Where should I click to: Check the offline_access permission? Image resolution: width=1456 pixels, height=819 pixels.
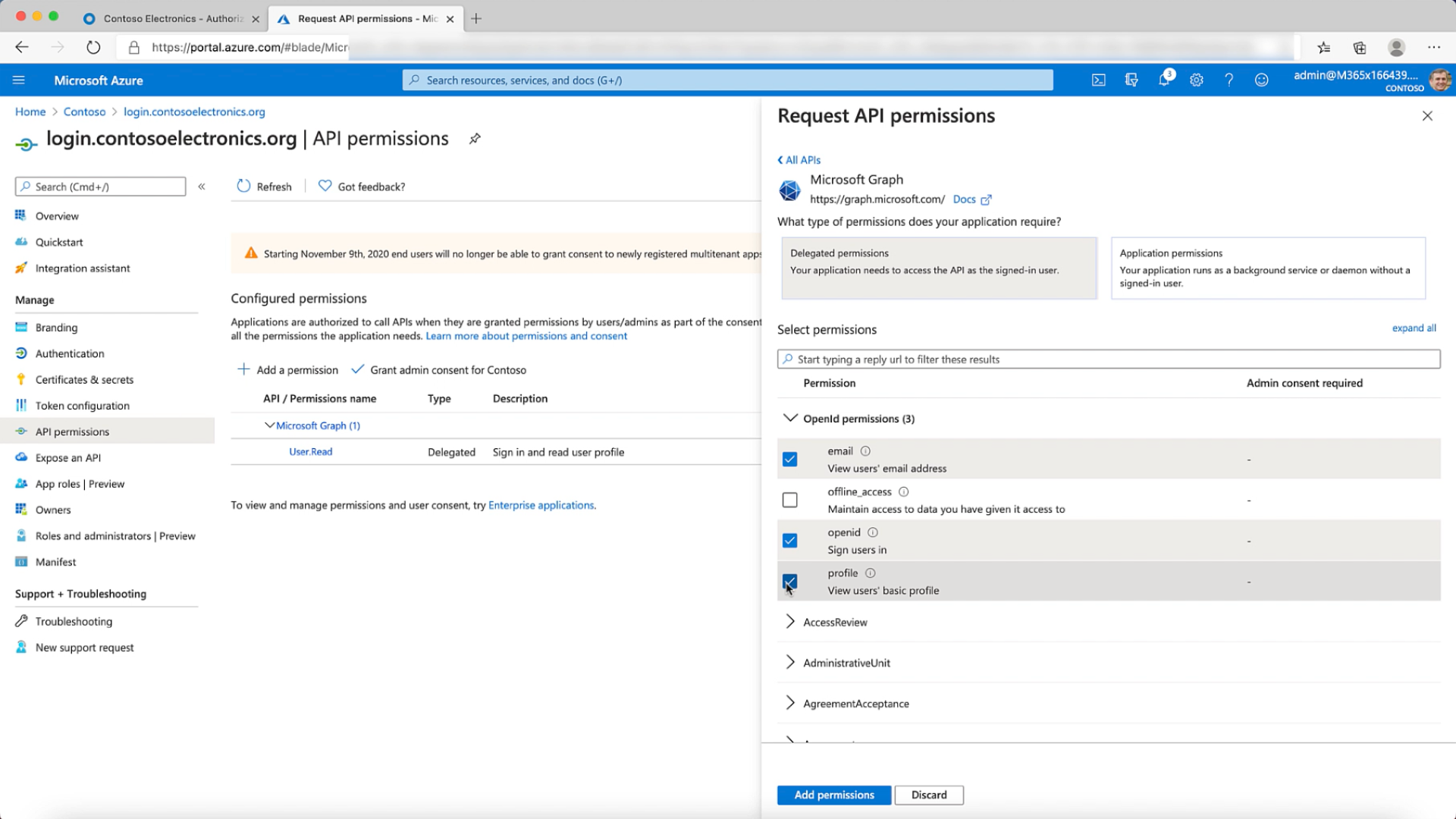click(789, 500)
